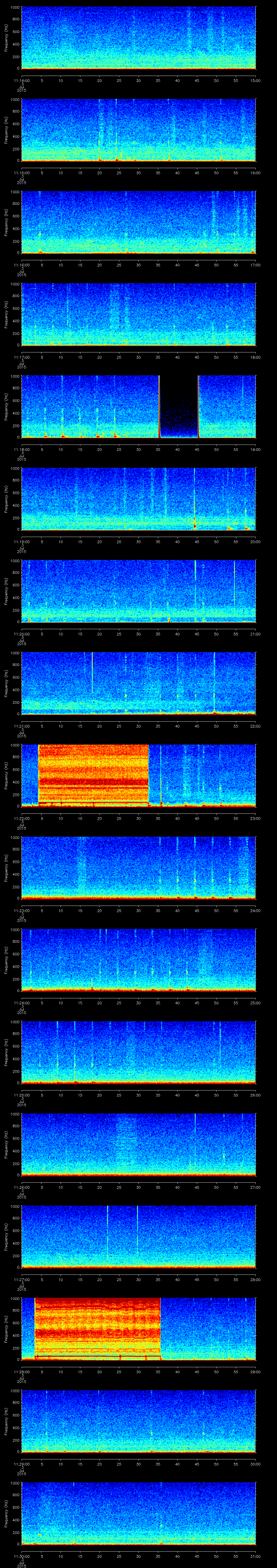Click the 19:00 end time label
The image size is (277, 1568).
(x=256, y=449)
